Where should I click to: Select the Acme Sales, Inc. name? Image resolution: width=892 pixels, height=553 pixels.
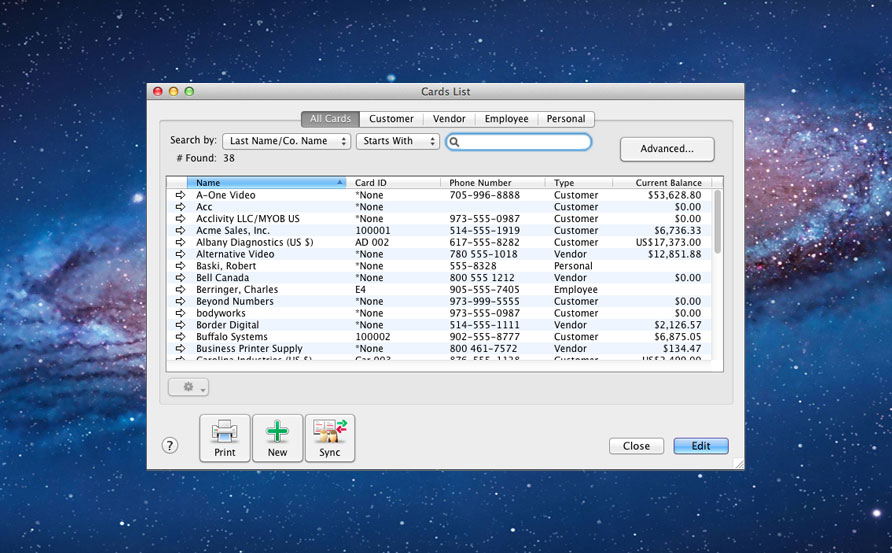233,230
